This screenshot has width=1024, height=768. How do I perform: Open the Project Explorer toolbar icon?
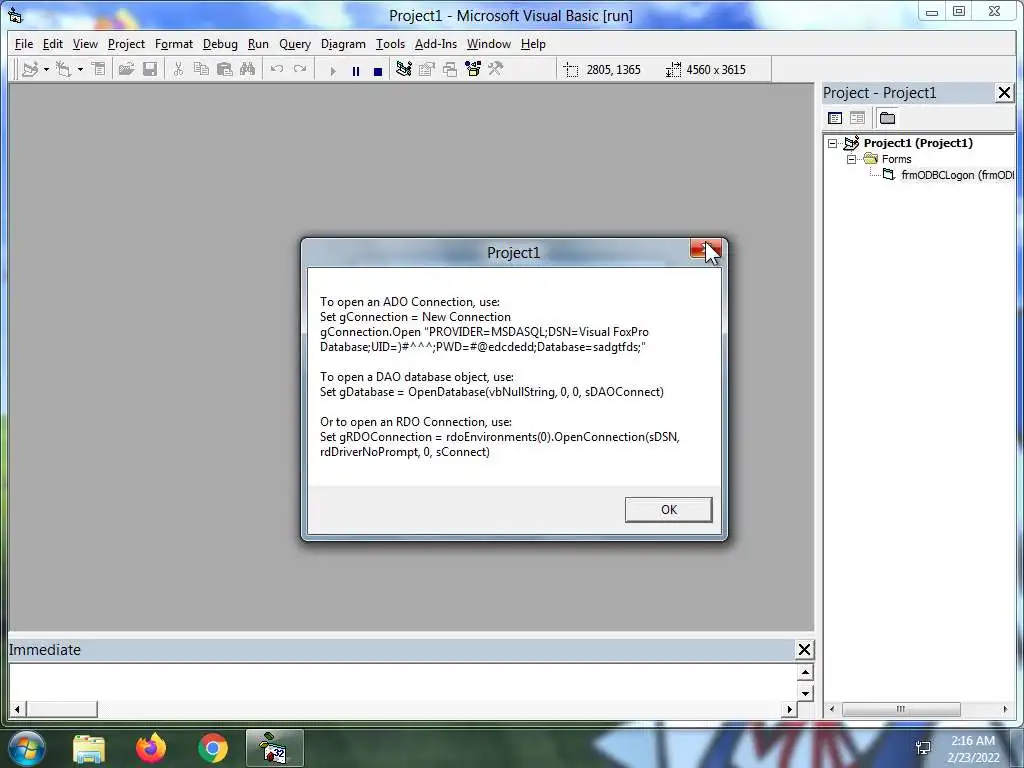click(404, 69)
